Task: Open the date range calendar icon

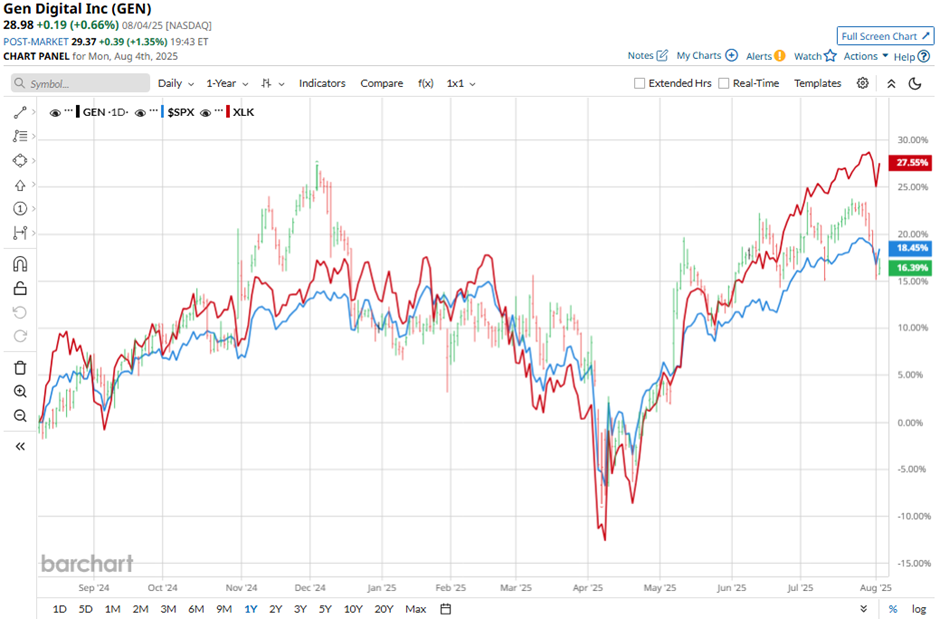Action: (445, 609)
